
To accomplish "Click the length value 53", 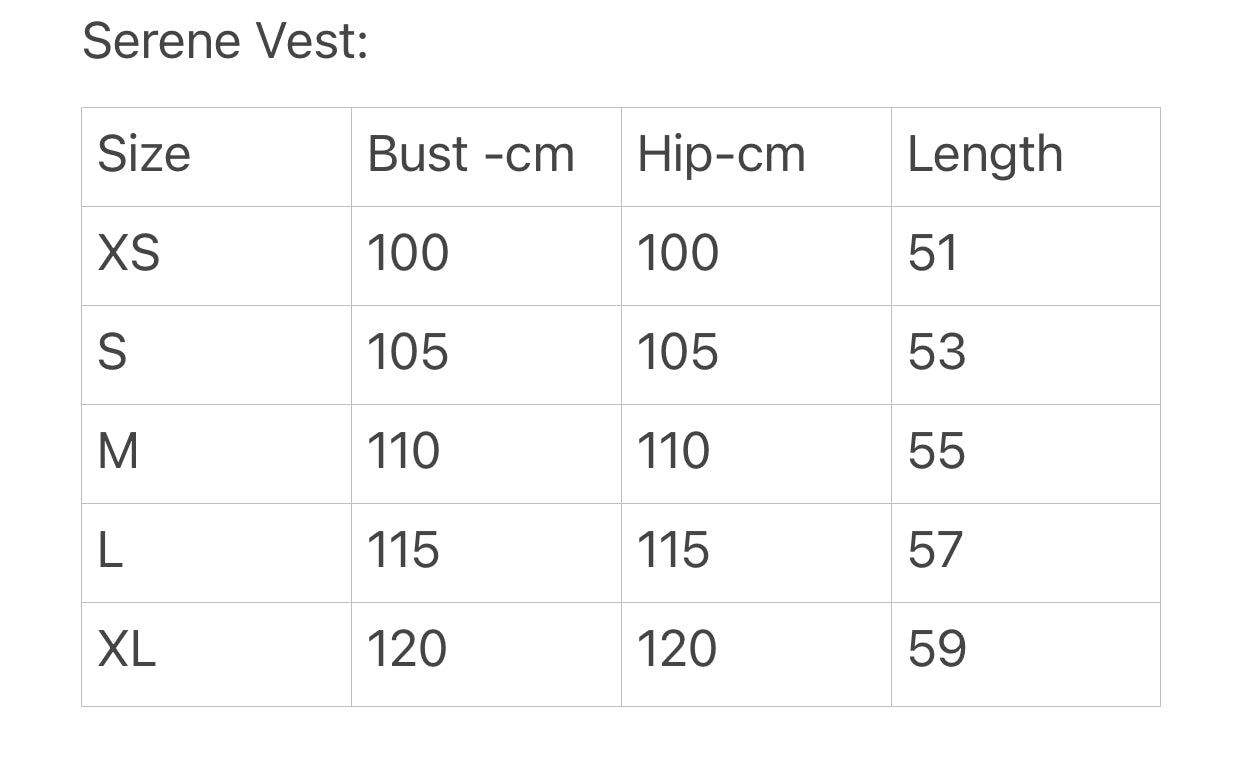I will 937,352.
